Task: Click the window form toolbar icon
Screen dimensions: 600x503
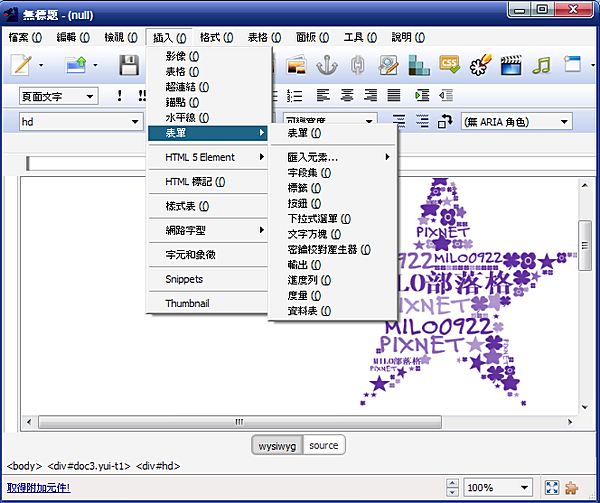Action: pyautogui.click(x=572, y=64)
